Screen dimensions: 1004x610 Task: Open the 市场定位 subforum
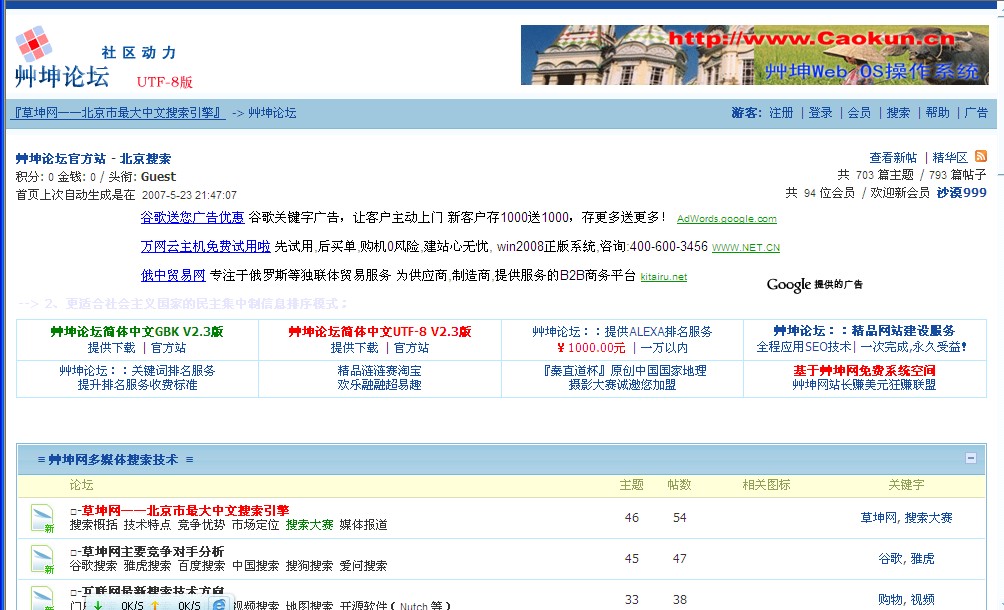pyautogui.click(x=255, y=525)
